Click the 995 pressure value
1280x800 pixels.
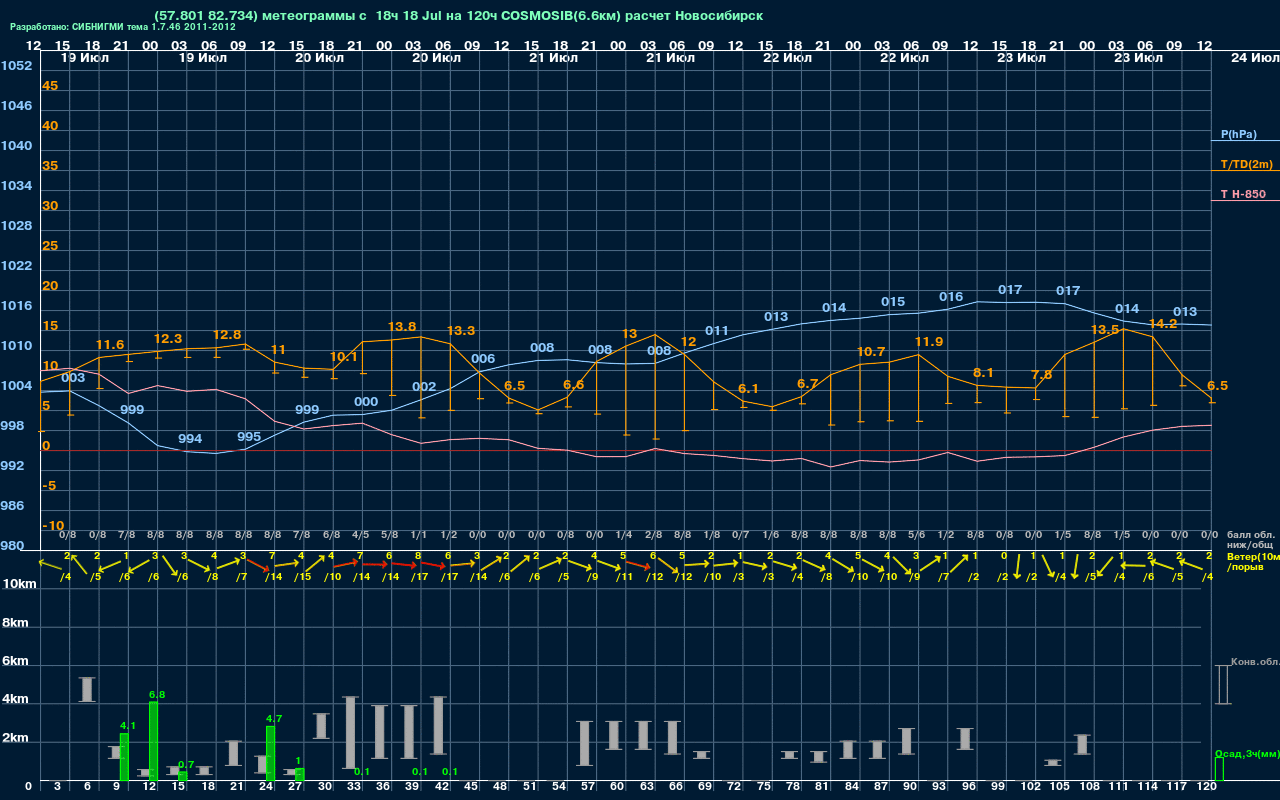tap(249, 437)
